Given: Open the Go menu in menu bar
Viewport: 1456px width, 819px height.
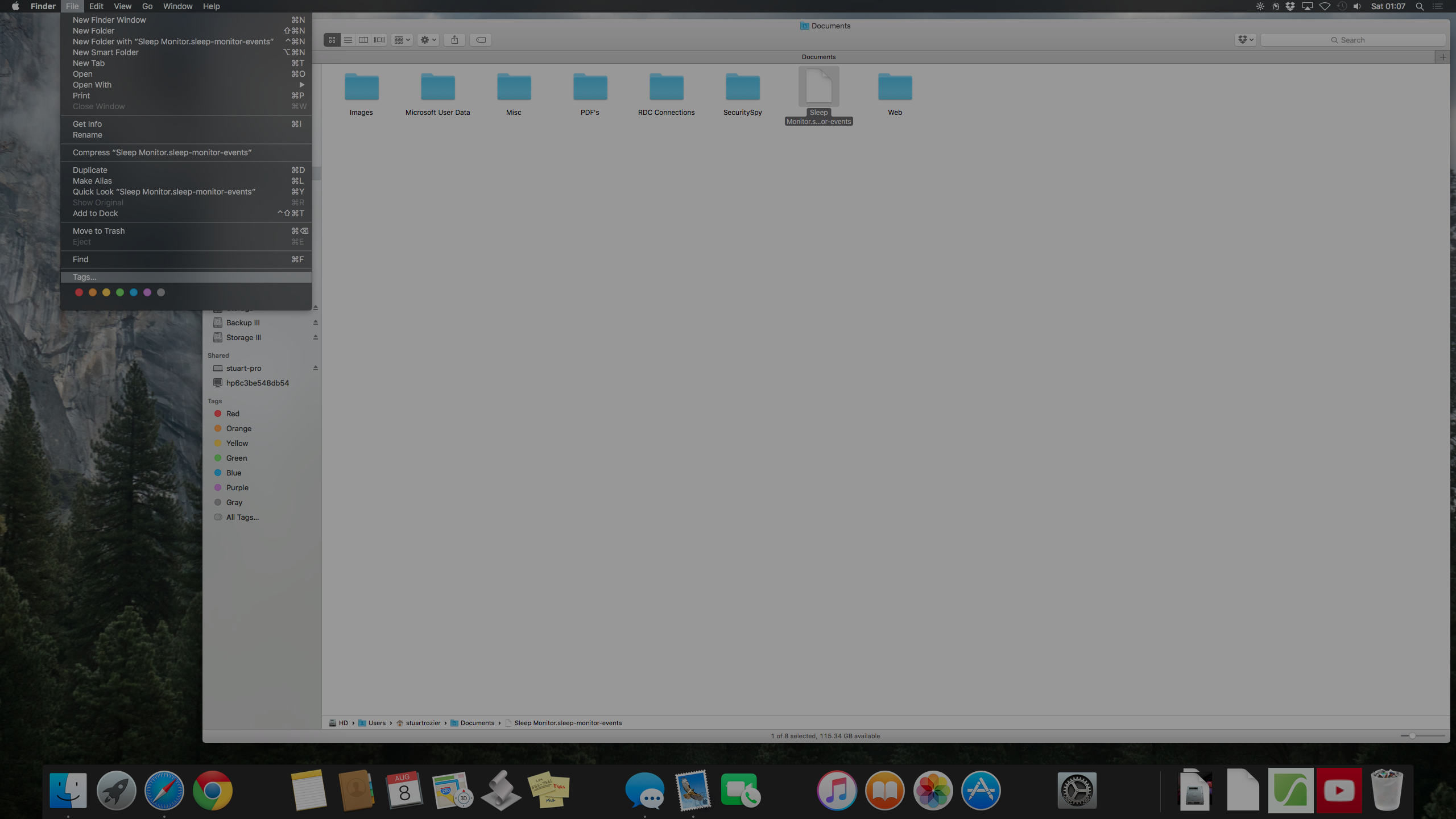Looking at the screenshot, I should click(147, 6).
